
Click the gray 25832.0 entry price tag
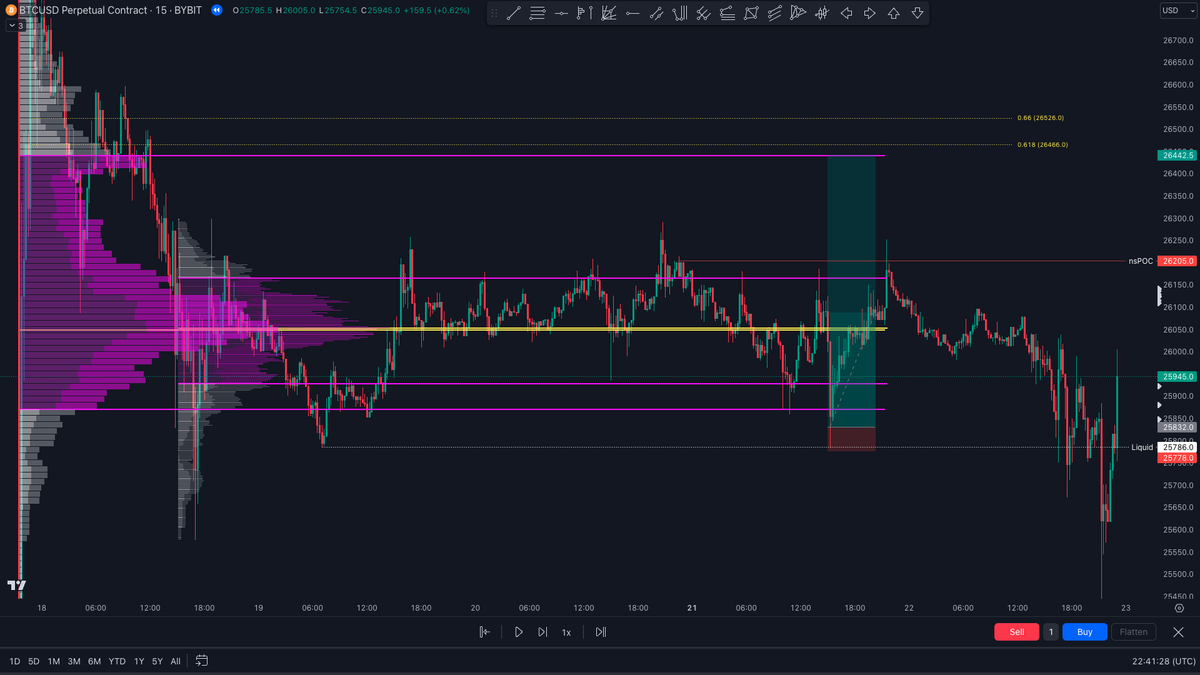tap(1176, 427)
